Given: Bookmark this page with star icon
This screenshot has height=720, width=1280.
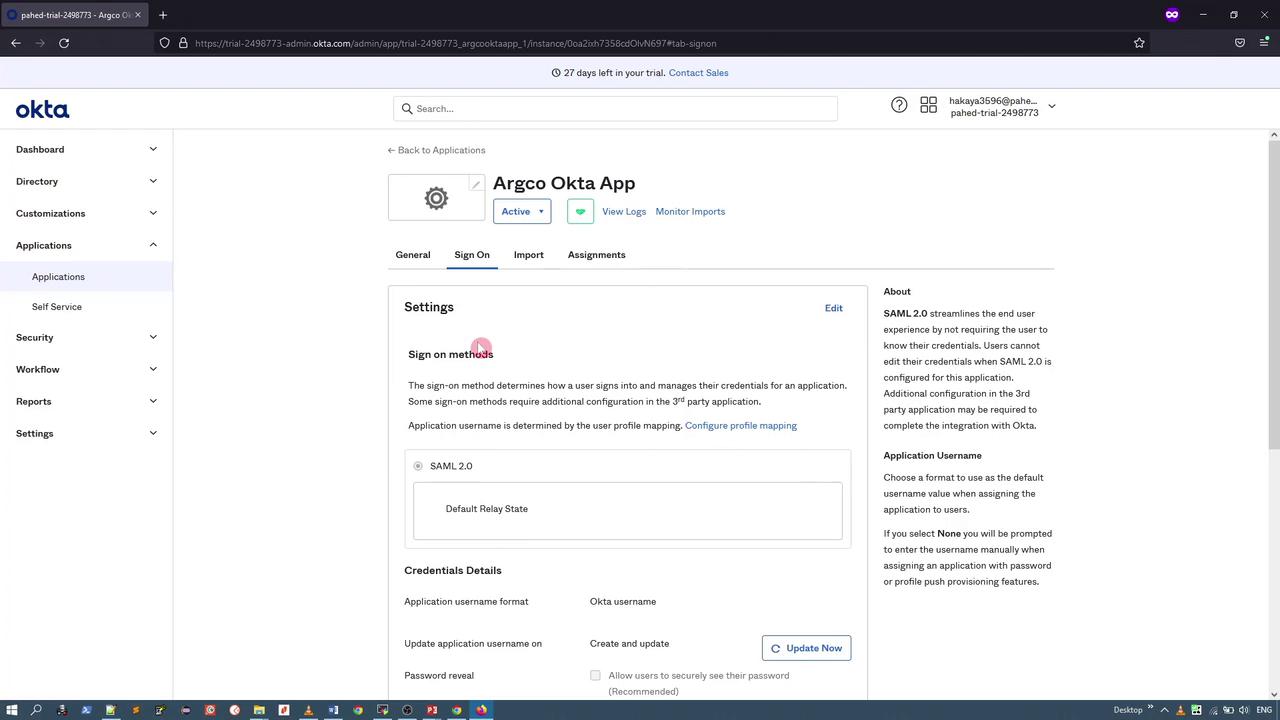Looking at the screenshot, I should pos(1139,43).
